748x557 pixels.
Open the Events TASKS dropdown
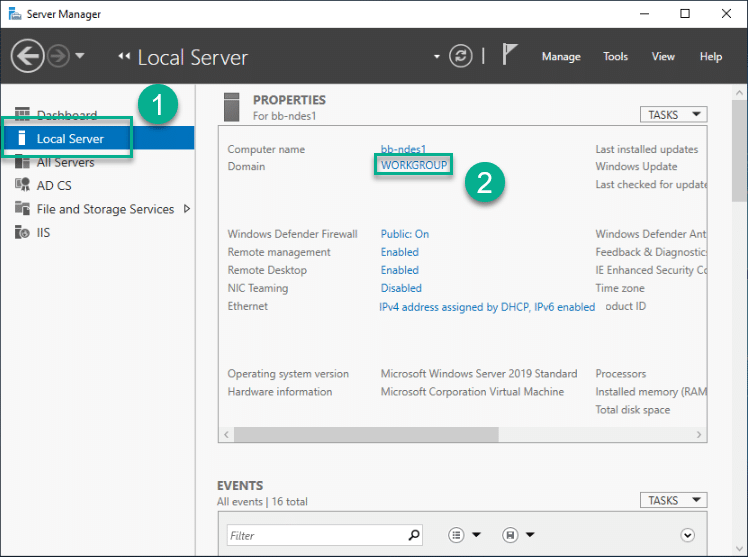coord(673,500)
